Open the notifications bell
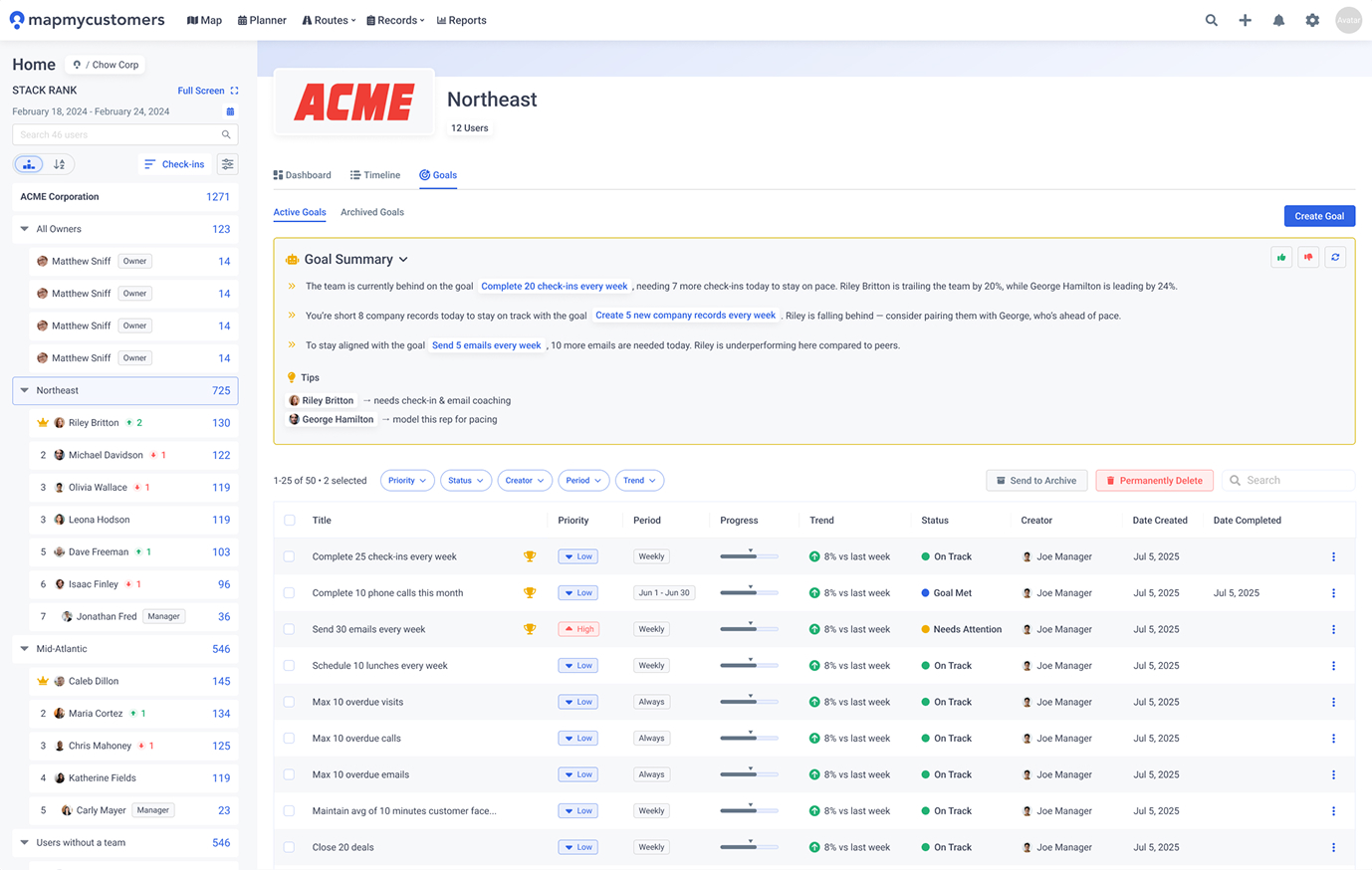 coord(1278,20)
